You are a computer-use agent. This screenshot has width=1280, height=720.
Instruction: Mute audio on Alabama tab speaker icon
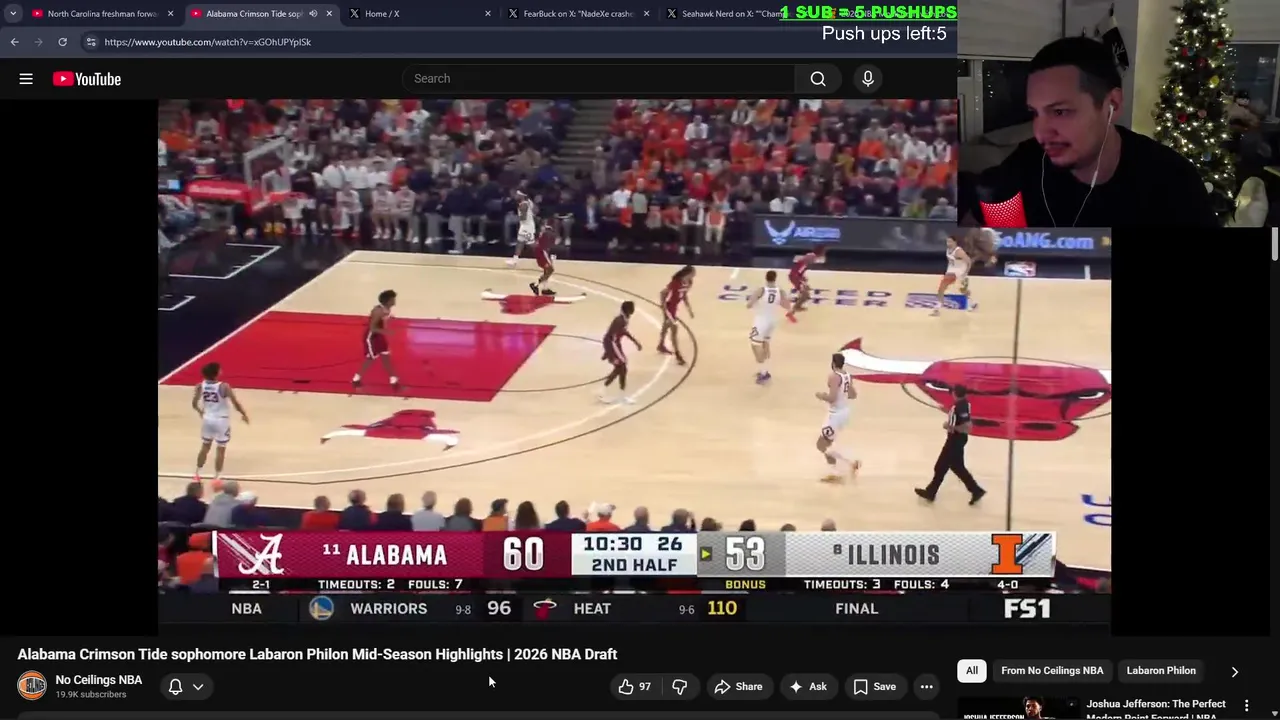313,14
